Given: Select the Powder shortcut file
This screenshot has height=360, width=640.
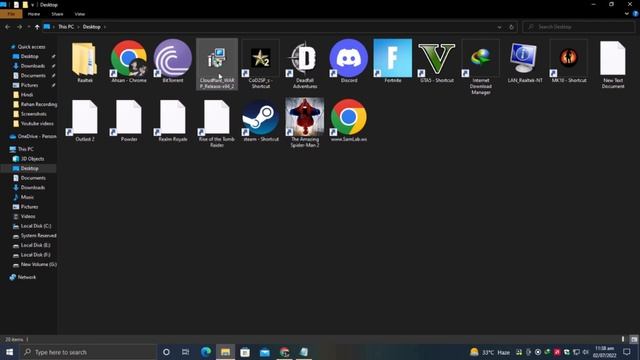Looking at the screenshot, I should pos(129,117).
